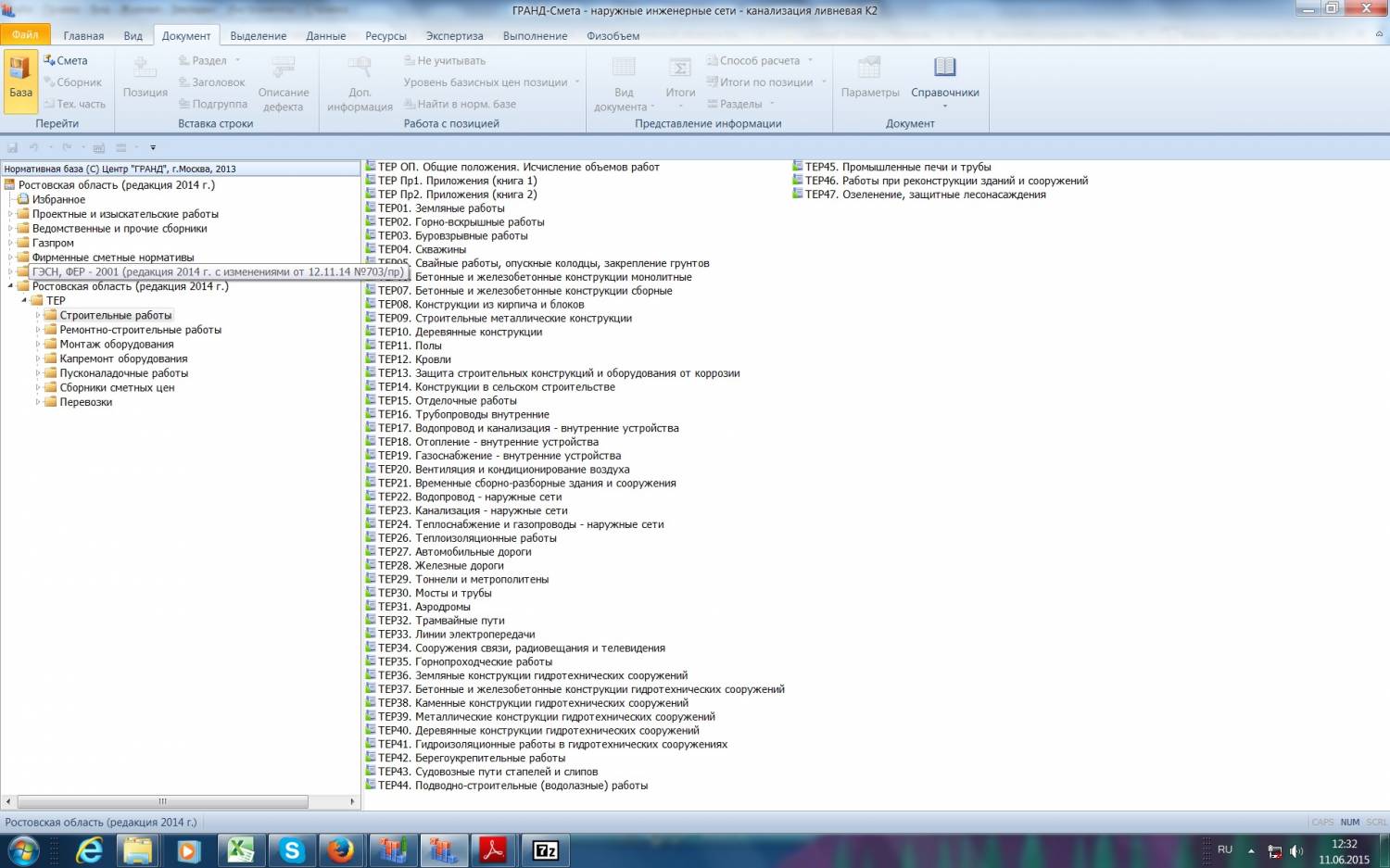Image resolution: width=1390 pixels, height=868 pixels.
Task: Select Пусконаладочные работы folder
Action: tap(124, 373)
